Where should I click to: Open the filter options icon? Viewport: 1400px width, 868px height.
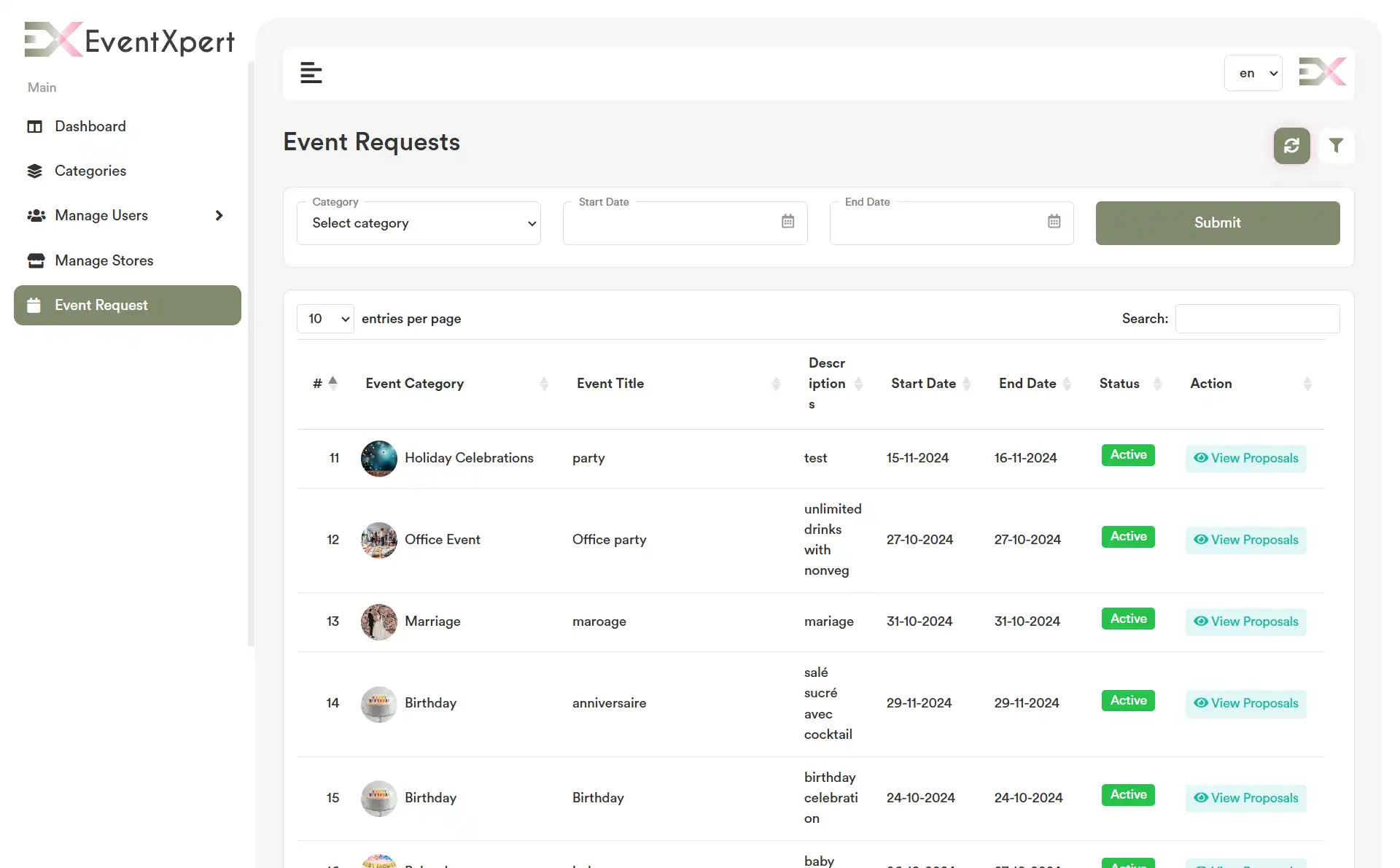click(x=1337, y=146)
